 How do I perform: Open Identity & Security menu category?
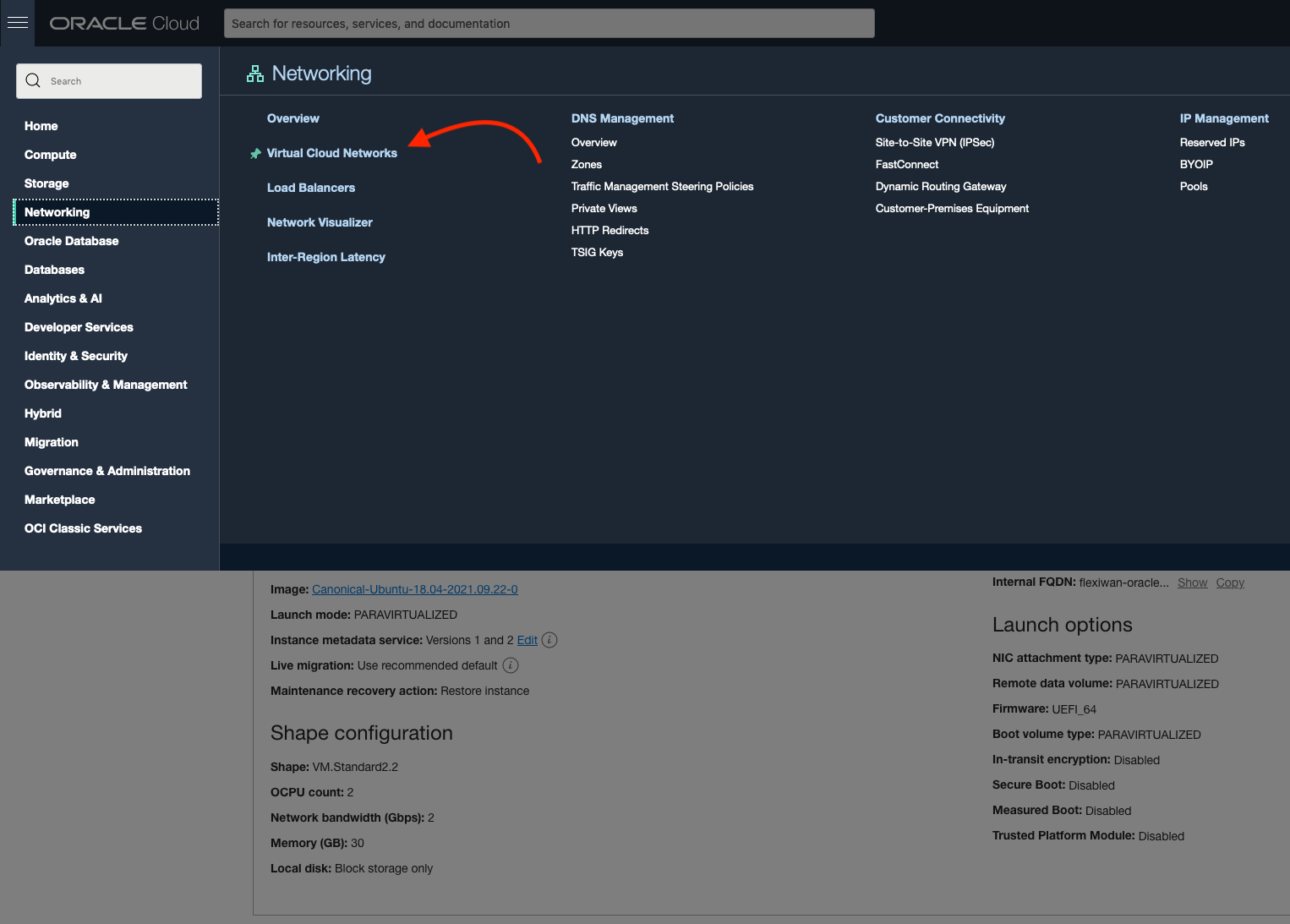click(76, 356)
